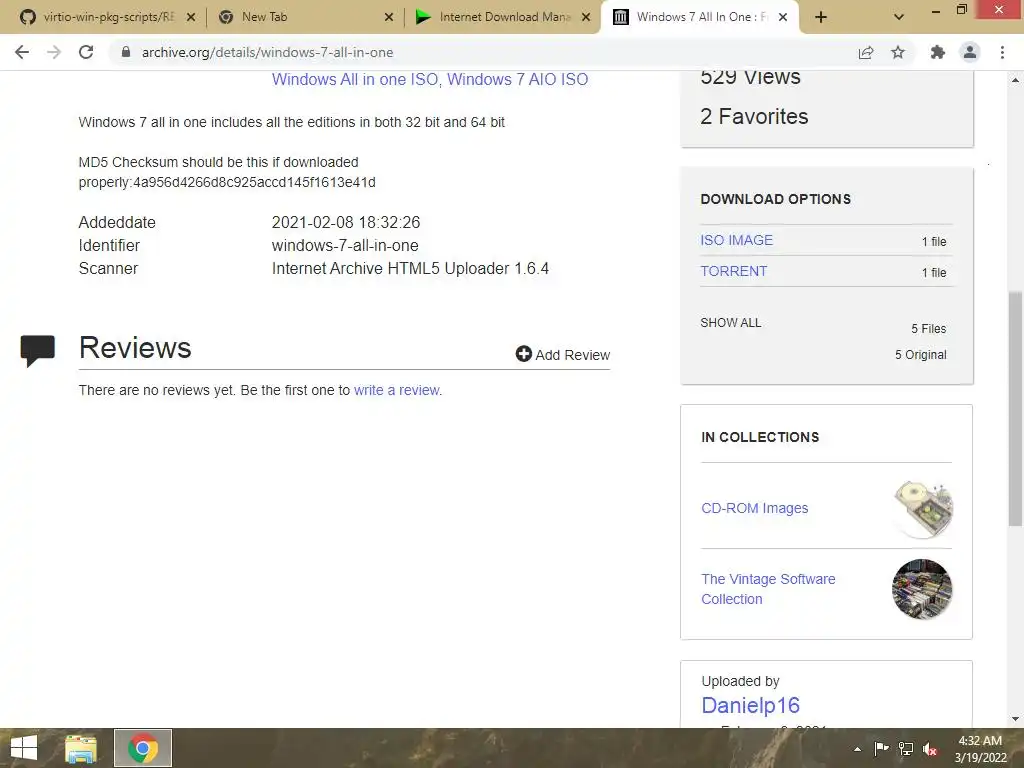Click the Chrome taskbar icon
This screenshot has width=1024, height=768.
coord(143,748)
